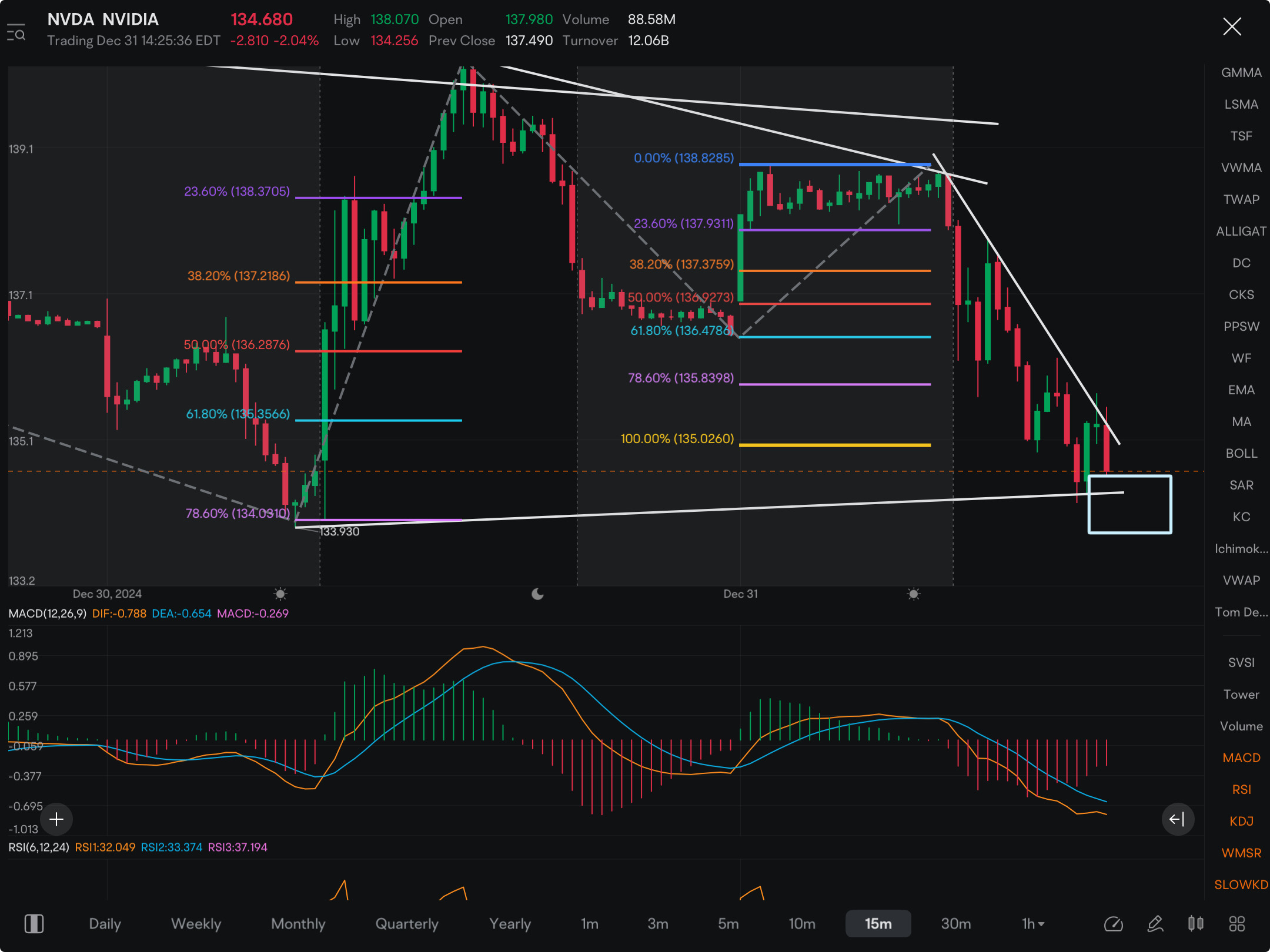This screenshot has height=952, width=1270.
Task: Toggle the SVSI sub-indicator
Action: [1241, 662]
